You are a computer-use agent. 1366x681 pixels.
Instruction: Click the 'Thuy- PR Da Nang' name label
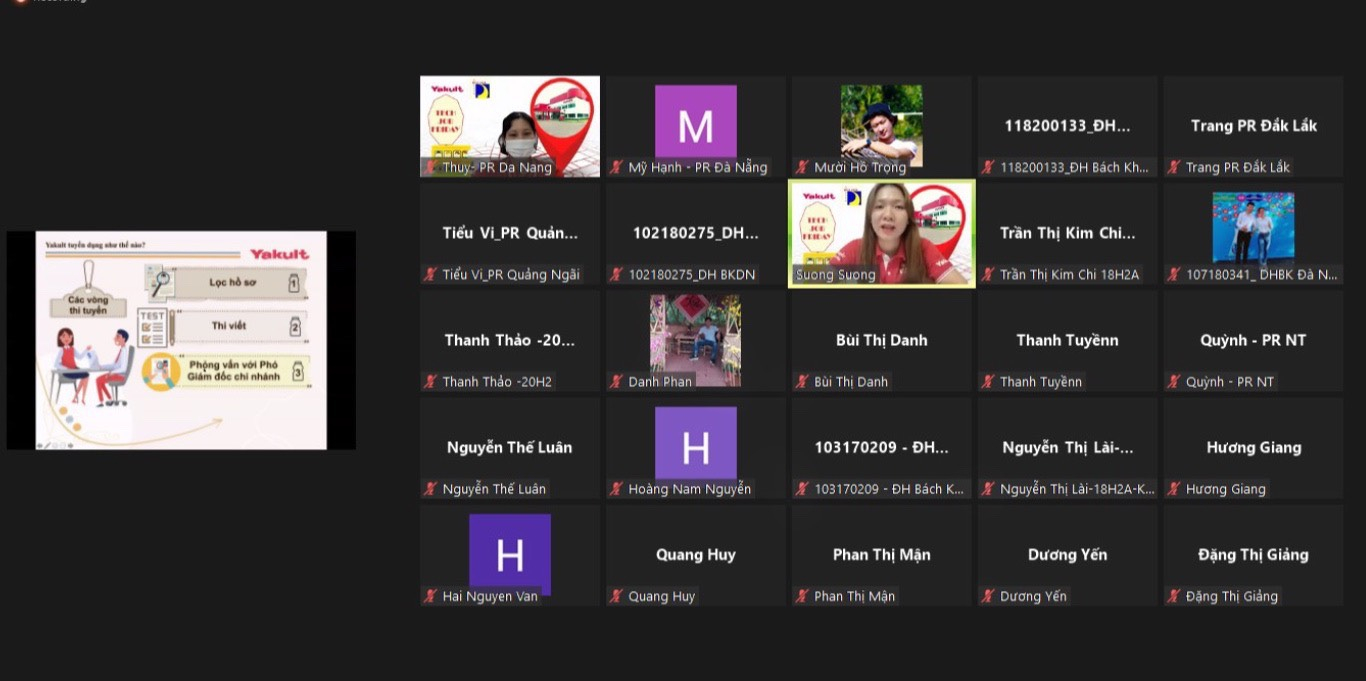pos(497,168)
